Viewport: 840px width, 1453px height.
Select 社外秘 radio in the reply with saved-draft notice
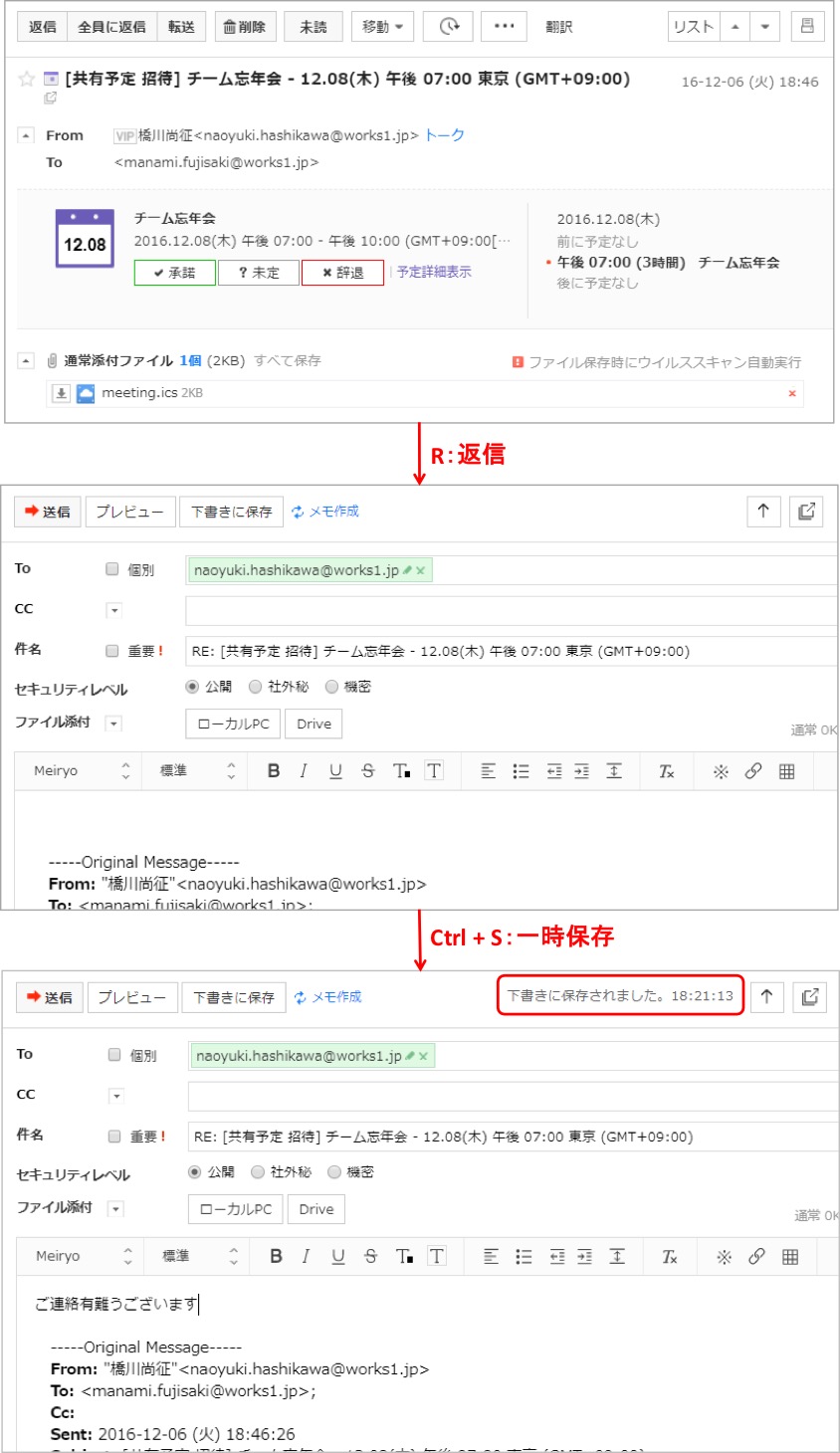tap(258, 1172)
